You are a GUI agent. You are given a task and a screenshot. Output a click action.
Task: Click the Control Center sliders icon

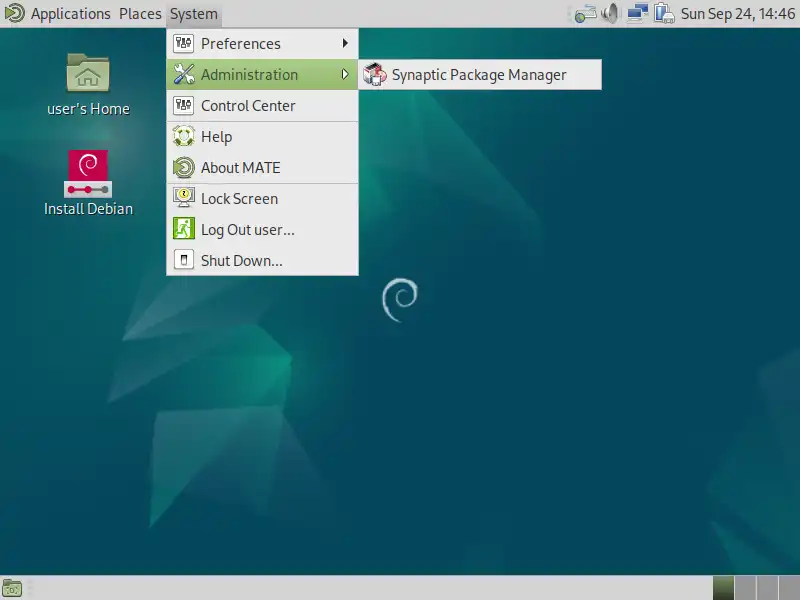184,106
